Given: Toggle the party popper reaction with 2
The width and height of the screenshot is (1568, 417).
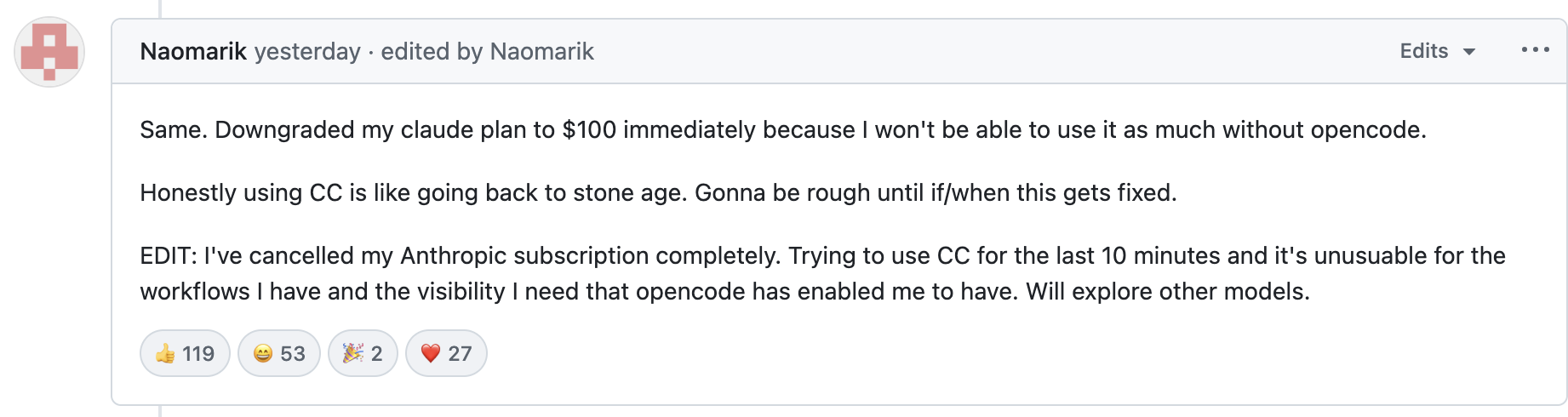Looking at the screenshot, I should pos(363,353).
